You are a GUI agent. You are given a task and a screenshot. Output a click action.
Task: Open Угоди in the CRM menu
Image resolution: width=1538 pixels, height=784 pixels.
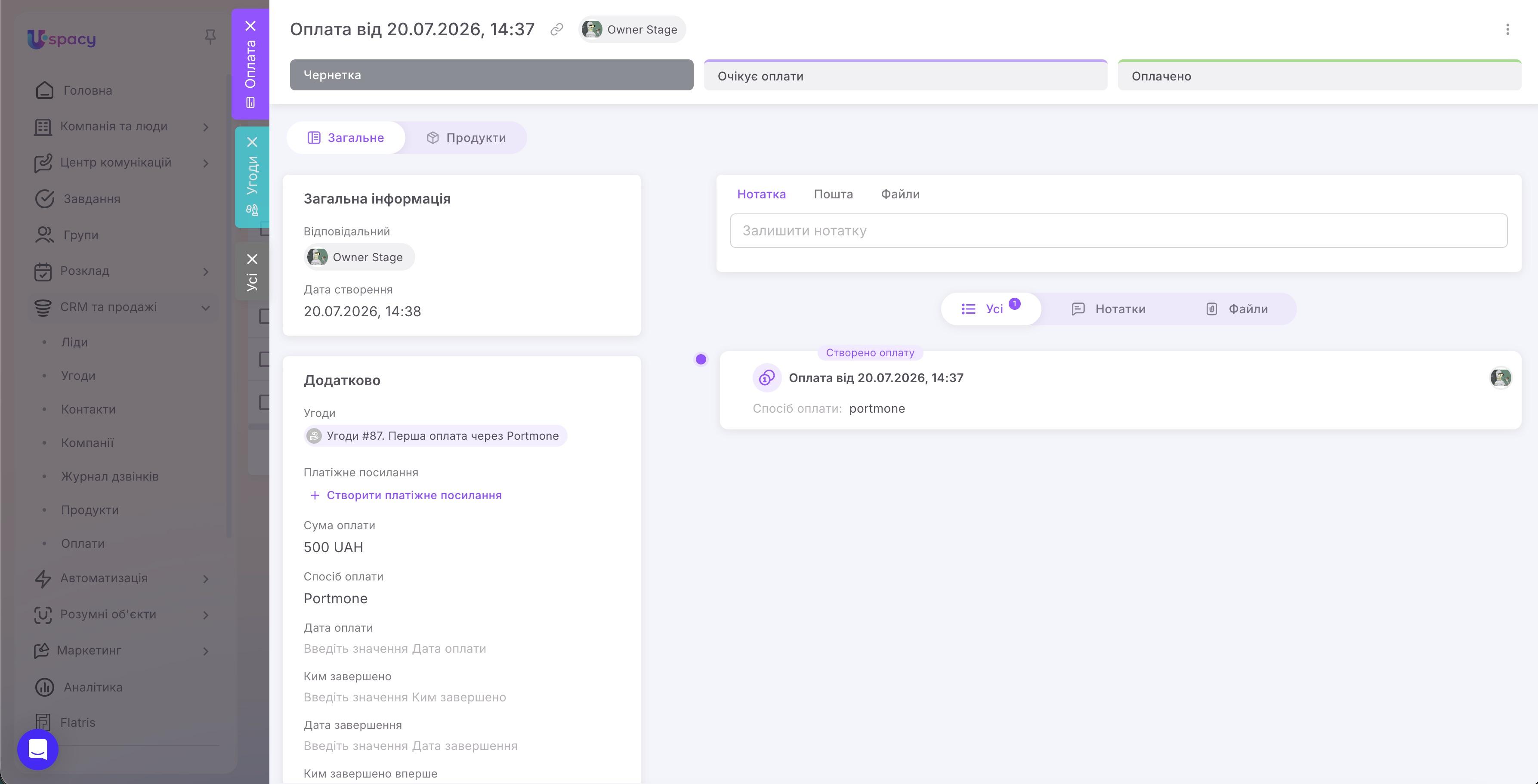(78, 376)
